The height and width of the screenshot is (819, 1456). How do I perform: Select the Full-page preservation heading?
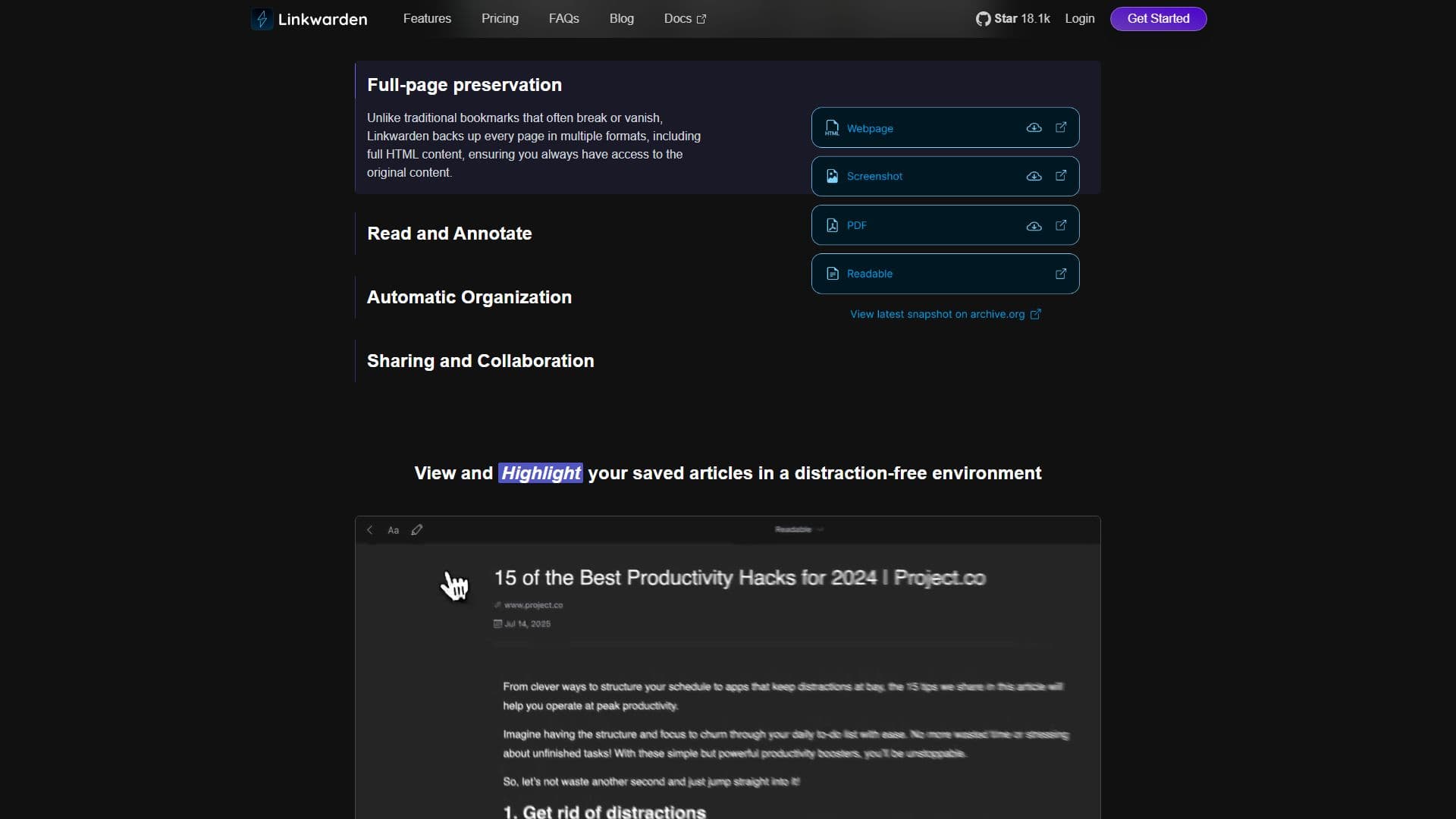[464, 85]
